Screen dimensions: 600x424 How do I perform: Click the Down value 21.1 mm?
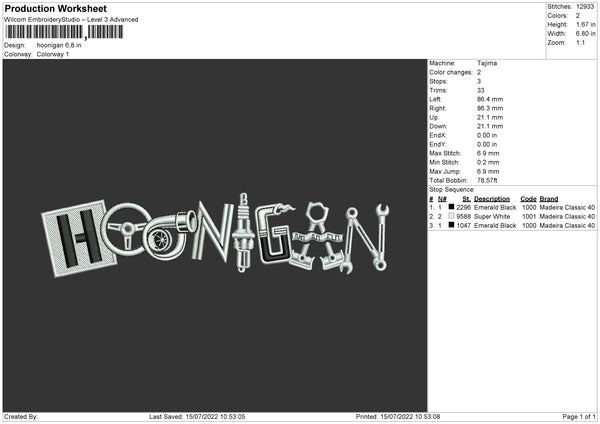(490, 126)
